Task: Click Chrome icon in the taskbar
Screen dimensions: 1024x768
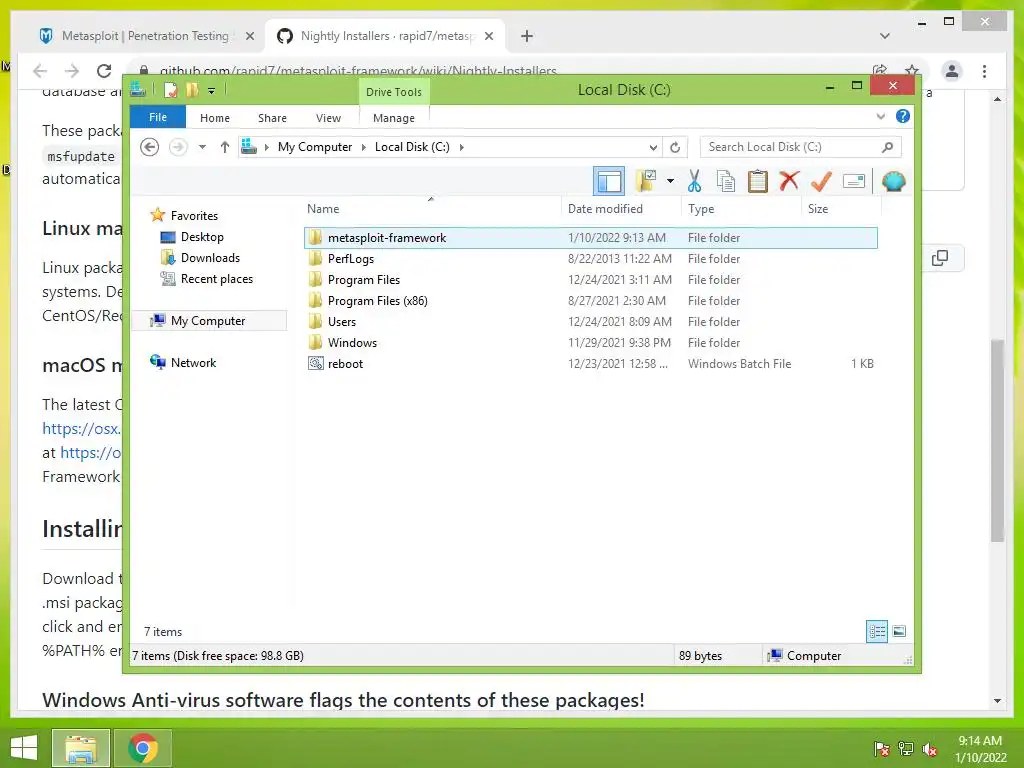Action: click(142, 748)
